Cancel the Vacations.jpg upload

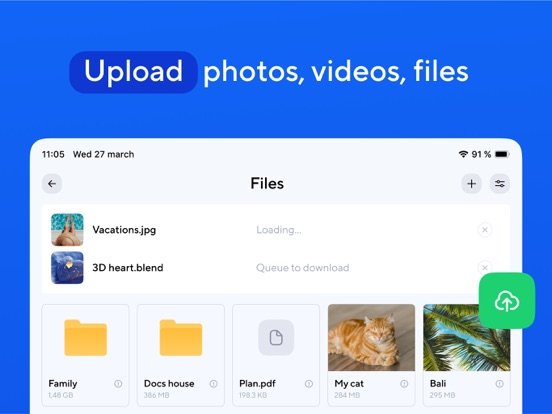(485, 230)
